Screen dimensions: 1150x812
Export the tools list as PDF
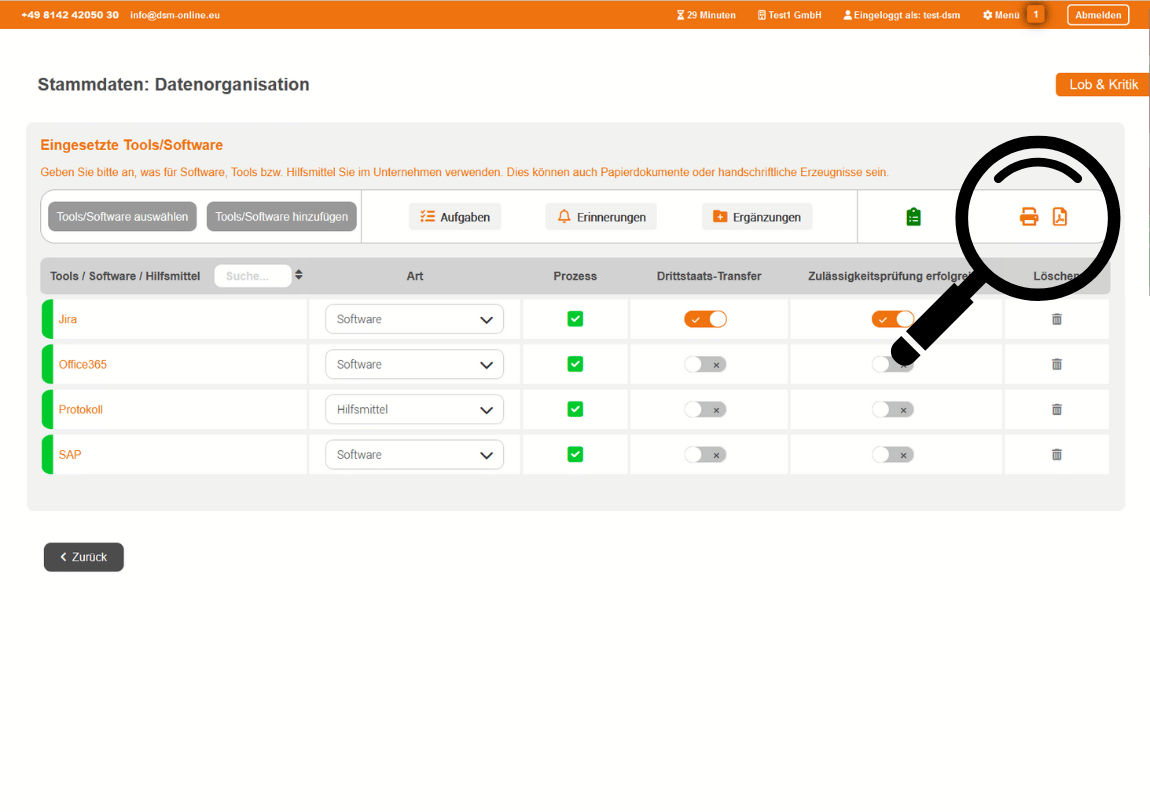point(1061,216)
